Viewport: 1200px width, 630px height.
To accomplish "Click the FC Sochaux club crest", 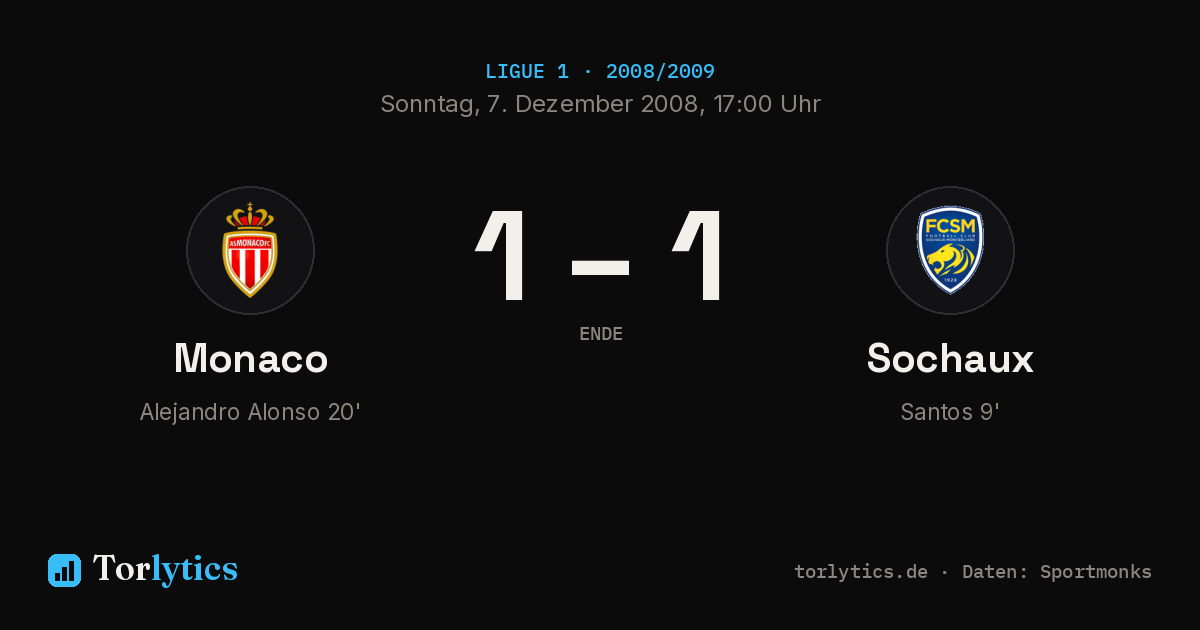I will pyautogui.click(x=950, y=250).
